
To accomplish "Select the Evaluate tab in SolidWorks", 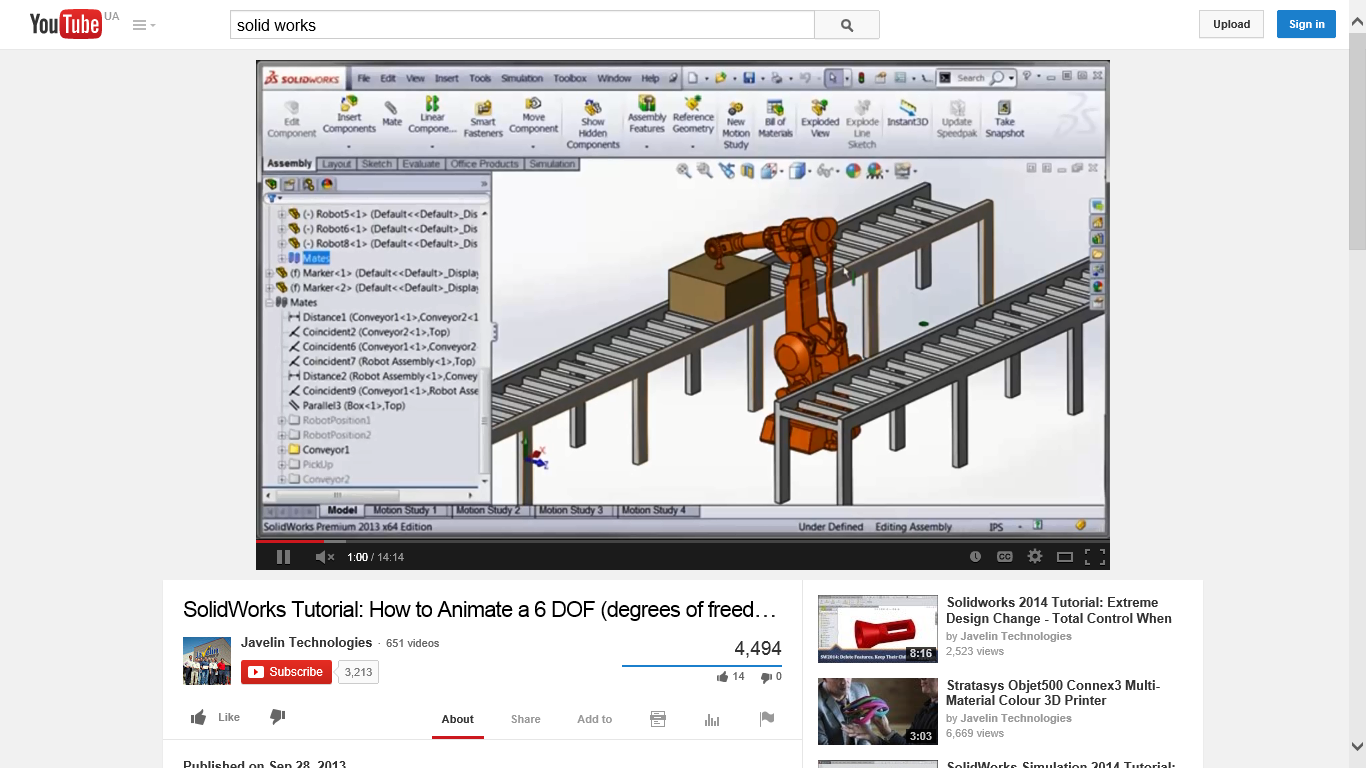I will click(421, 164).
